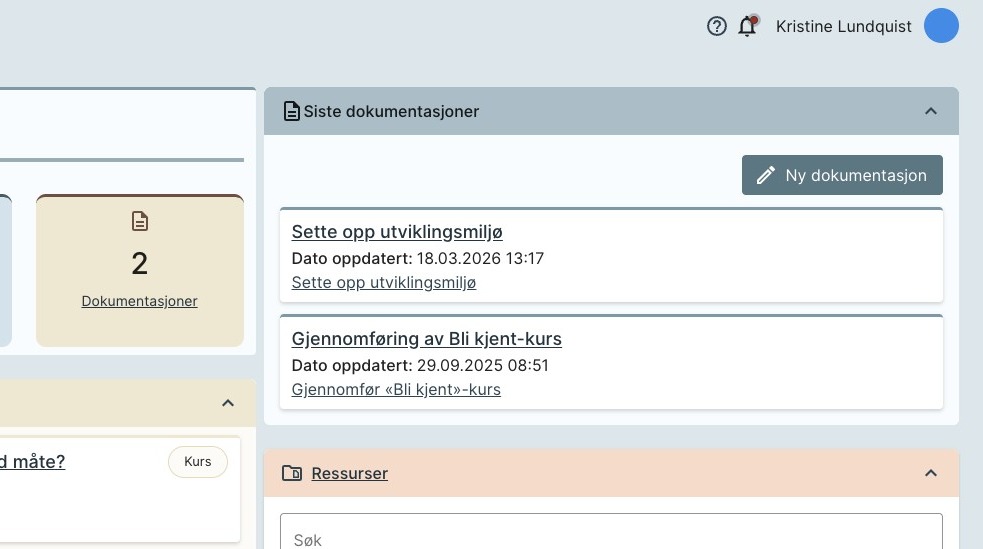Open the help question mark icon

(x=716, y=27)
